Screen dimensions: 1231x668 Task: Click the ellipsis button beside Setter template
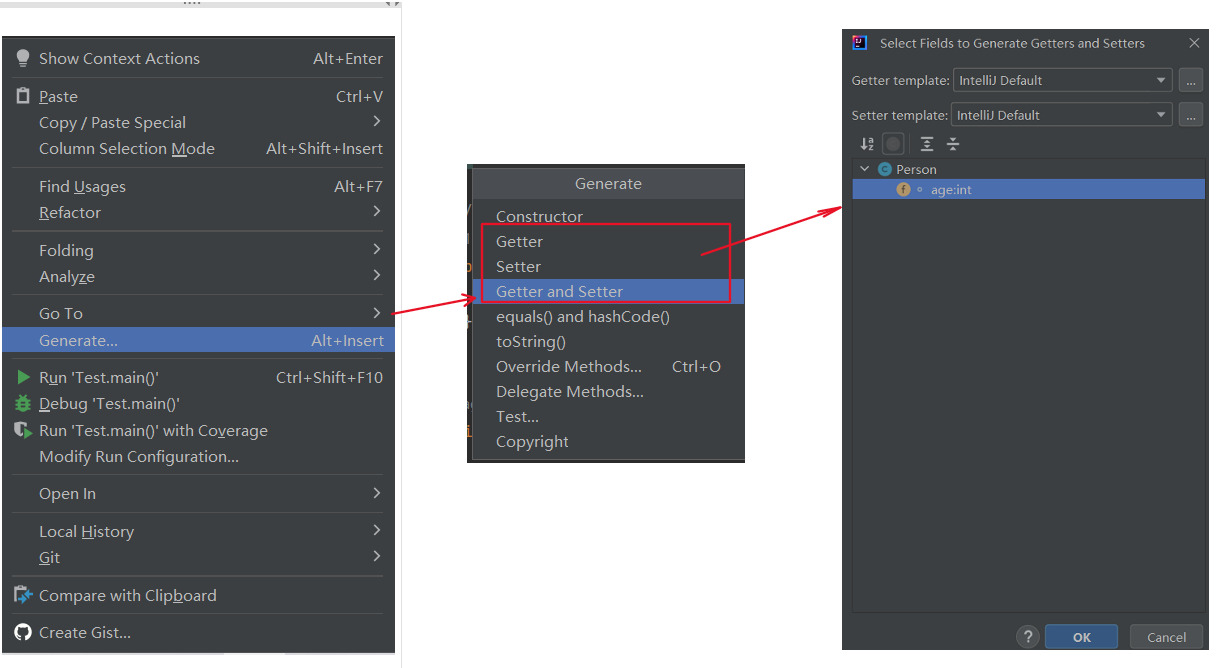pos(1190,115)
